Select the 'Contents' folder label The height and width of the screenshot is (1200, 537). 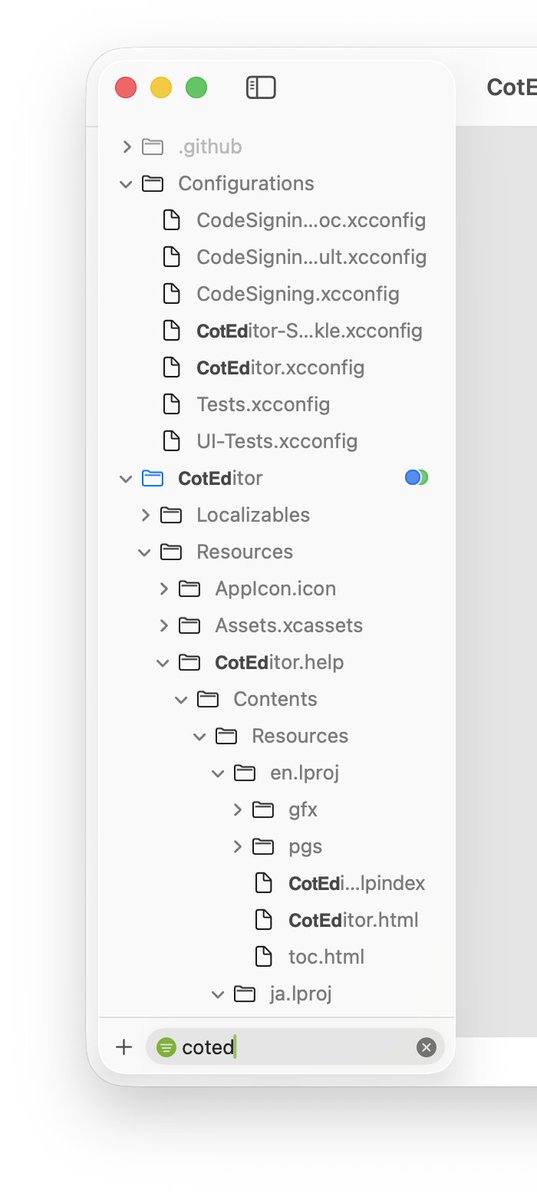[x=275, y=700]
